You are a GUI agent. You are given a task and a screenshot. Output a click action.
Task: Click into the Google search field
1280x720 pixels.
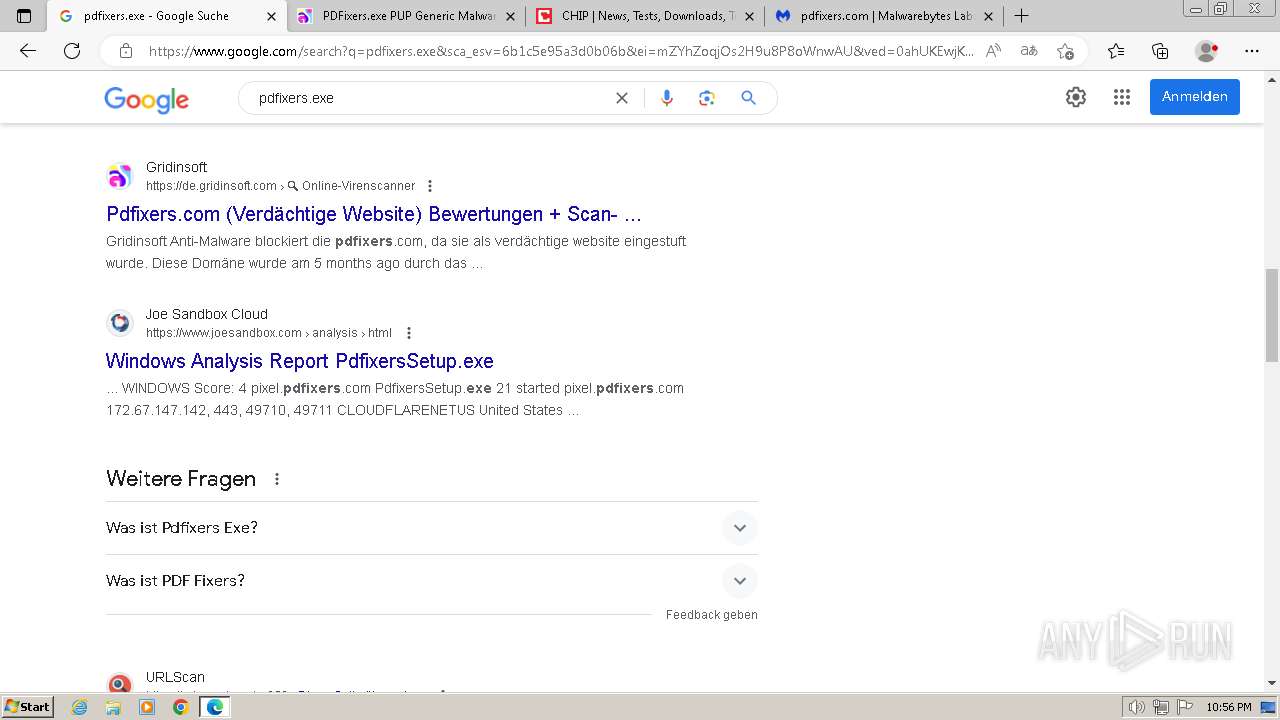[x=430, y=98]
